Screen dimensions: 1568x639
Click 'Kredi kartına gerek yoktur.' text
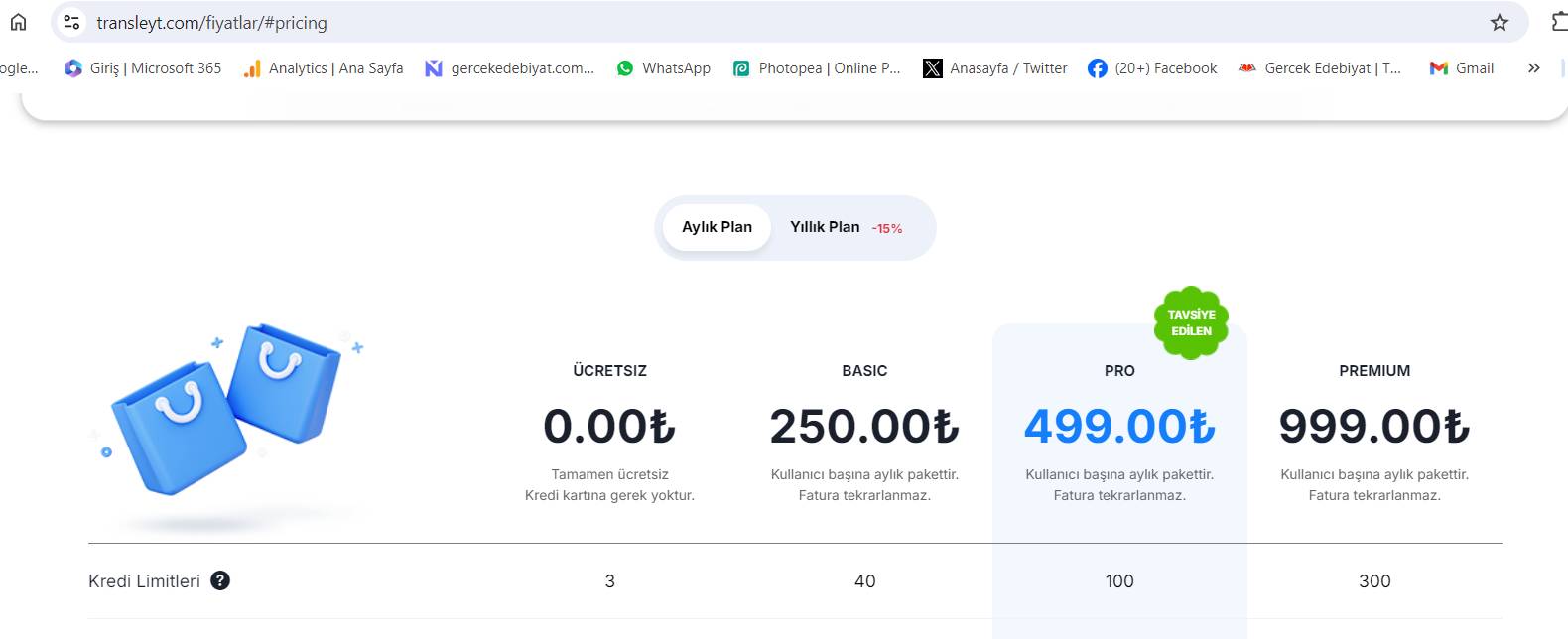[609, 495]
